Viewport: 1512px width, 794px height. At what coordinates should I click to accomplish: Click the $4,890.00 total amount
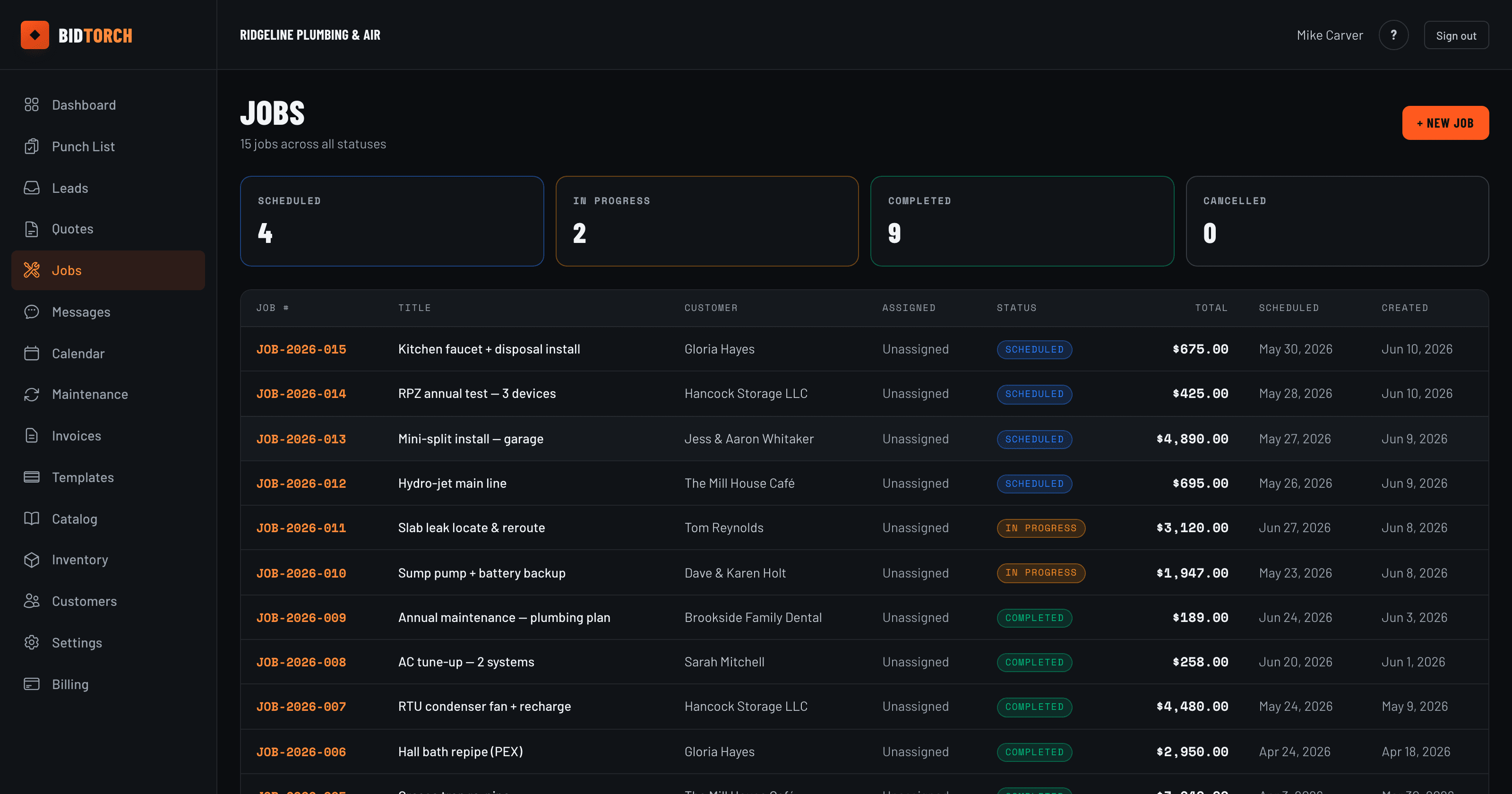pos(1192,439)
